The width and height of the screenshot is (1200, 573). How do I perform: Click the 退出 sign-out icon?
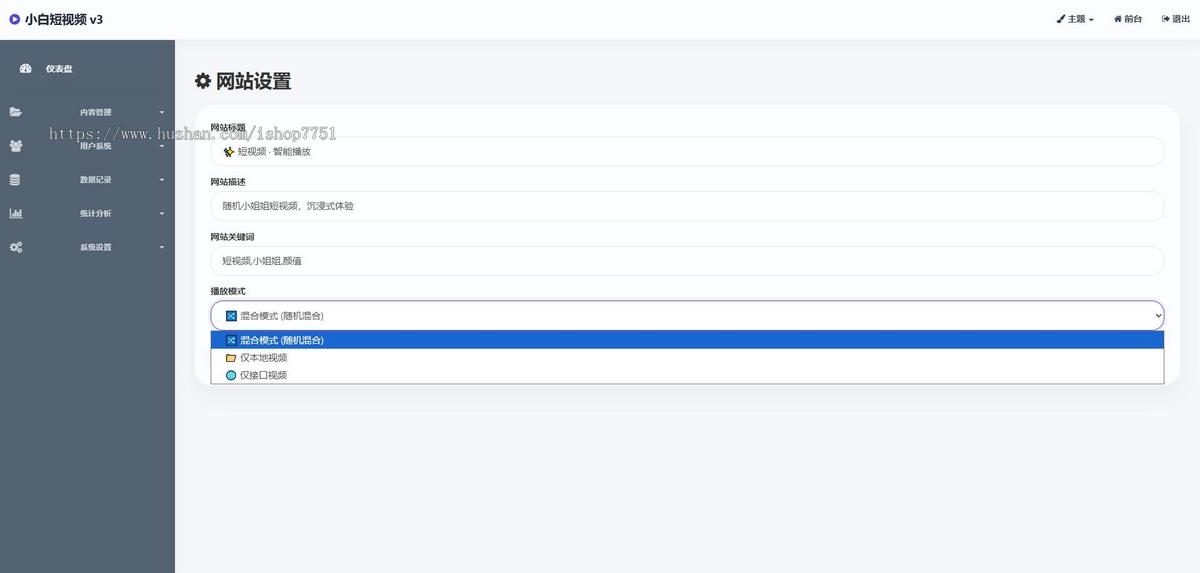coord(1166,19)
